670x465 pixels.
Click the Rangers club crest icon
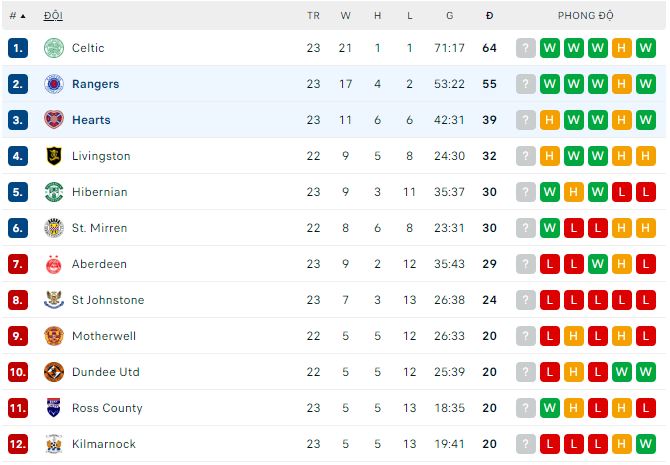54,84
